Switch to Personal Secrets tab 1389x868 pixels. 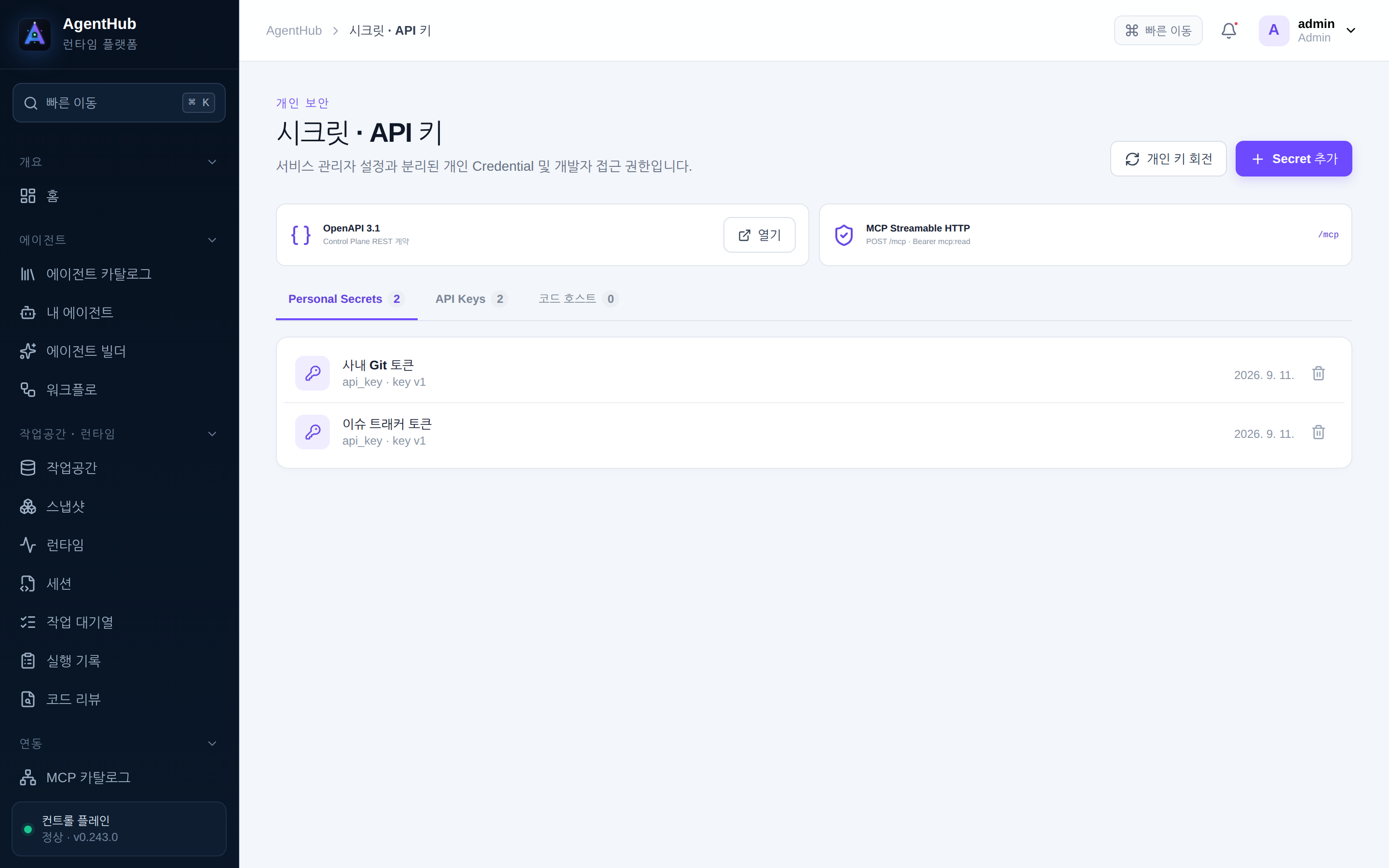pos(346,299)
